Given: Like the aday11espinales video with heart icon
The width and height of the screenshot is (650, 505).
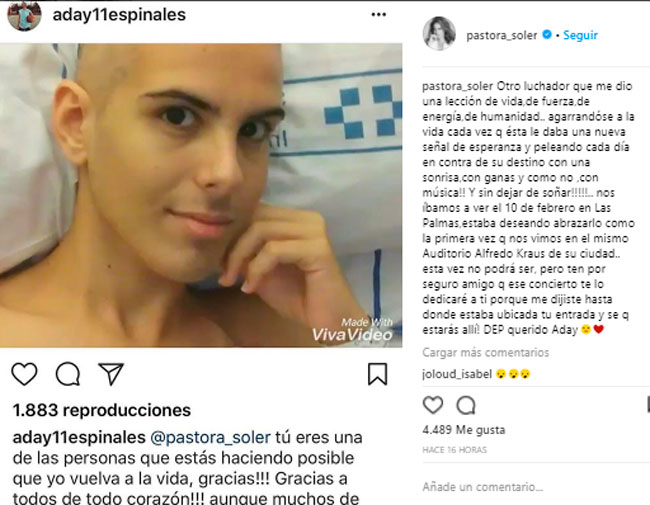Looking at the screenshot, I should [24, 374].
